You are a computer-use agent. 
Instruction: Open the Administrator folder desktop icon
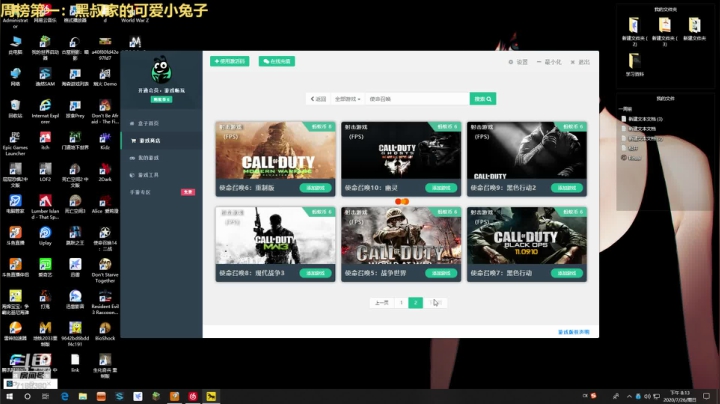(15, 17)
